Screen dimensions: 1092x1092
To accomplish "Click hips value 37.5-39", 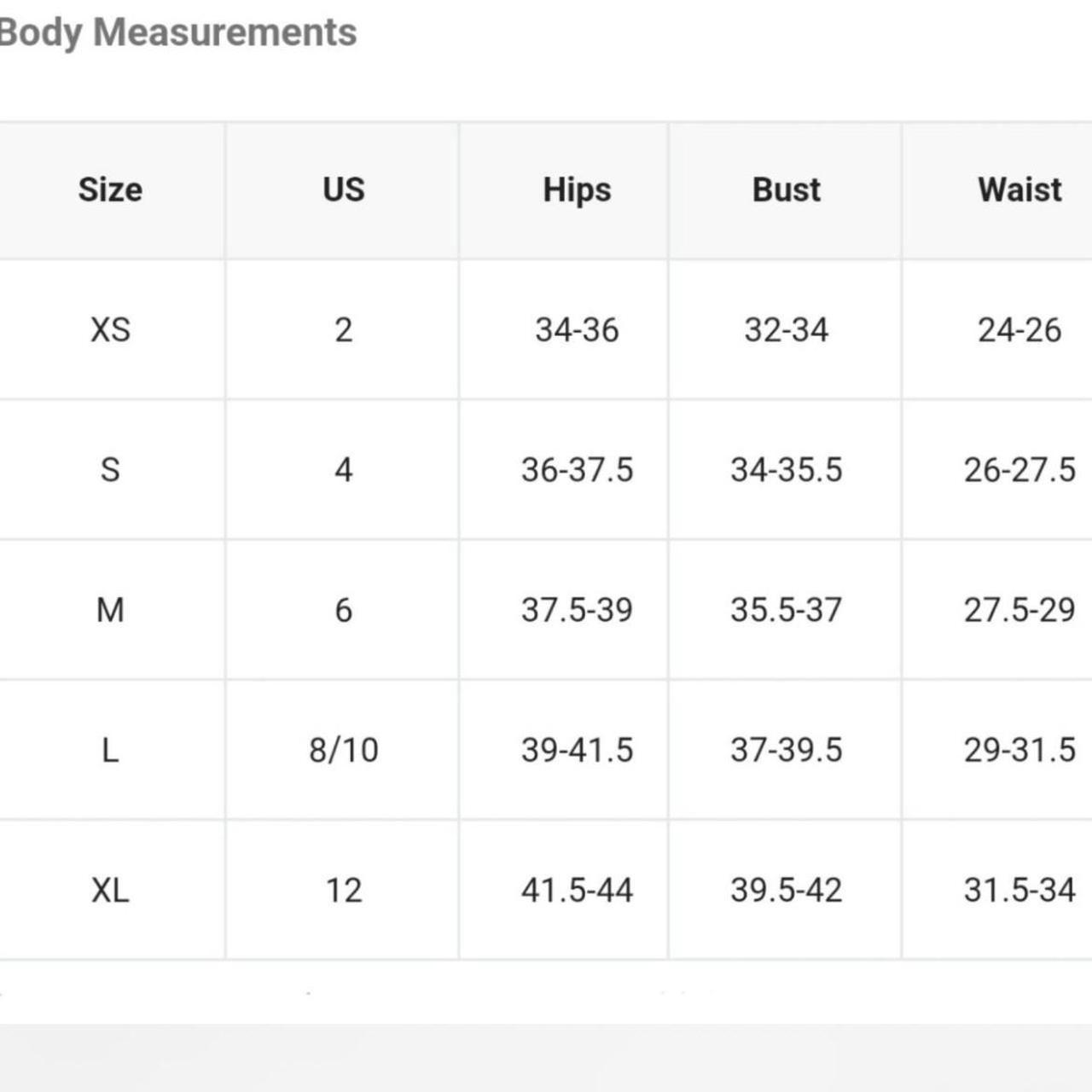I will coord(577,610).
